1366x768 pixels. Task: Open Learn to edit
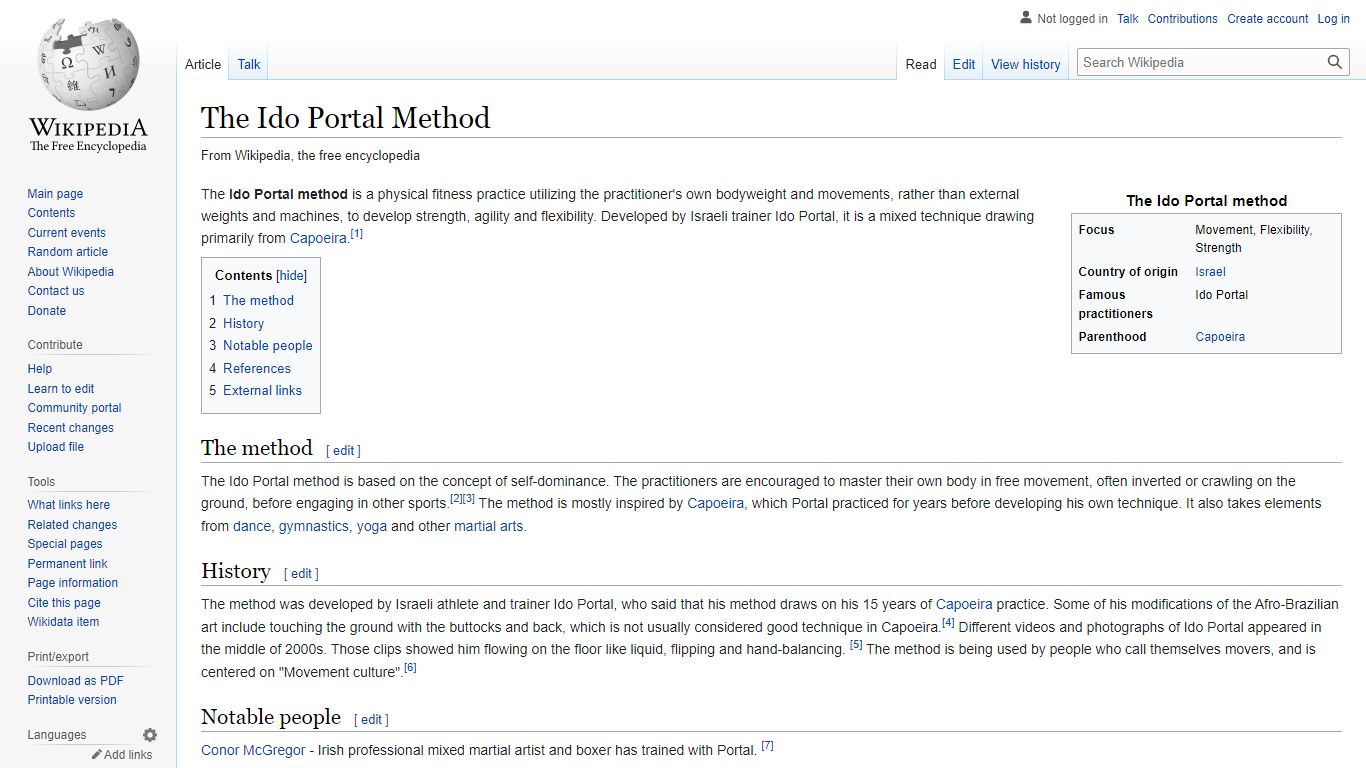pyautogui.click(x=61, y=389)
